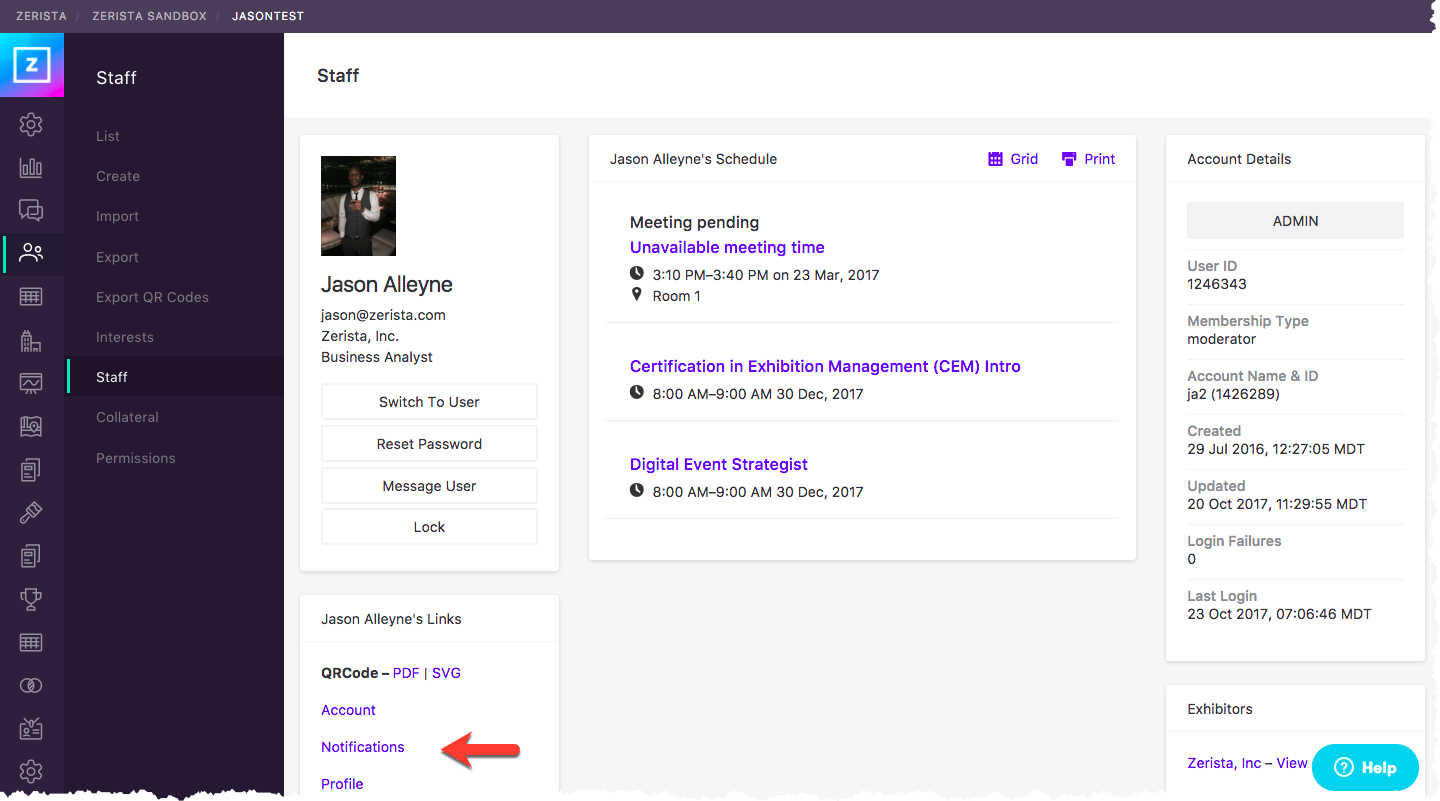Click the Reset Password button
1440x801 pixels.
click(429, 444)
